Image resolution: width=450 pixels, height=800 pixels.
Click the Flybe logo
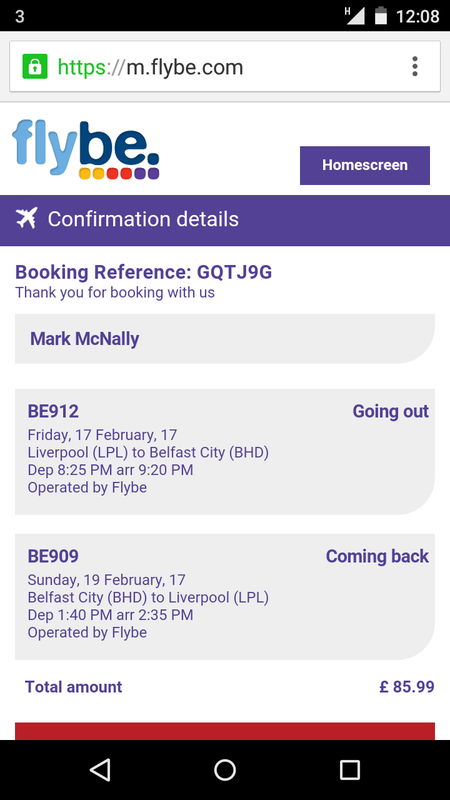coord(86,150)
